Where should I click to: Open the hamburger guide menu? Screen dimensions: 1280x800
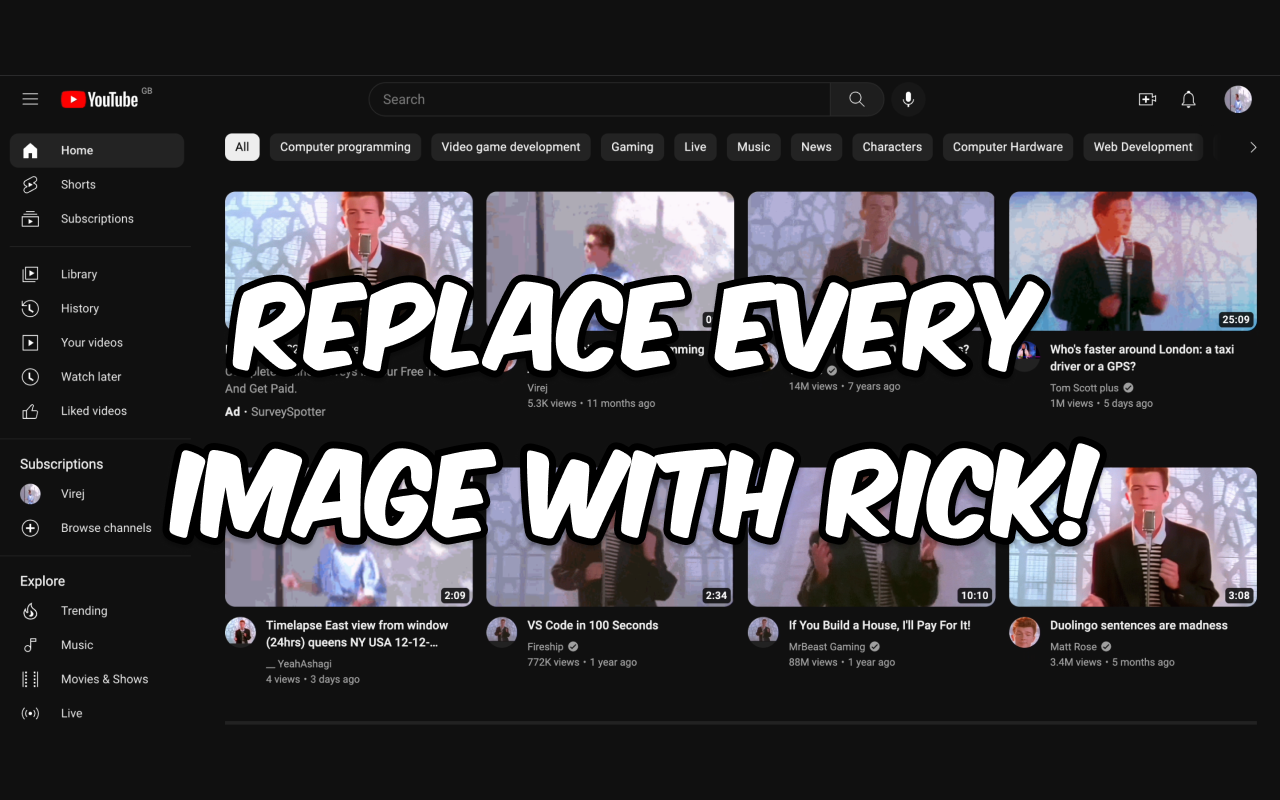[x=30, y=99]
